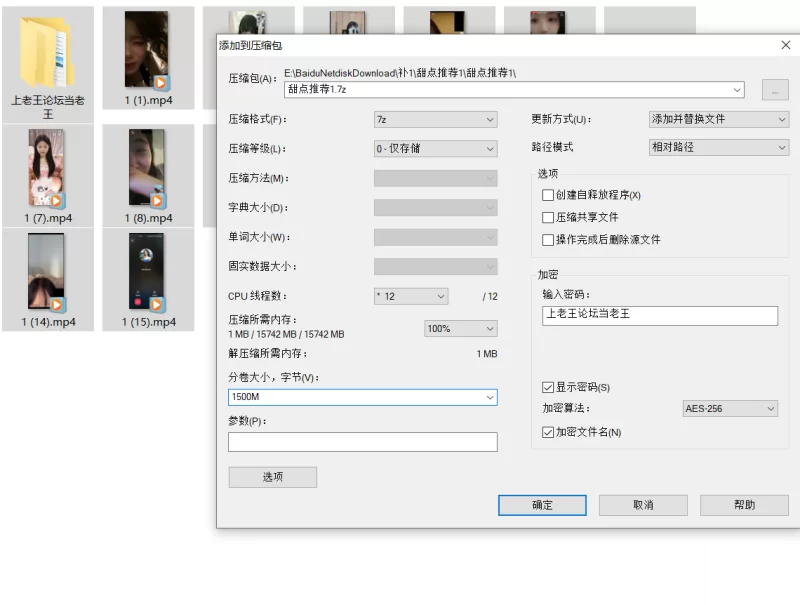Select the 1 (8).mp4 video file
This screenshot has height=605, width=800.
148,175
